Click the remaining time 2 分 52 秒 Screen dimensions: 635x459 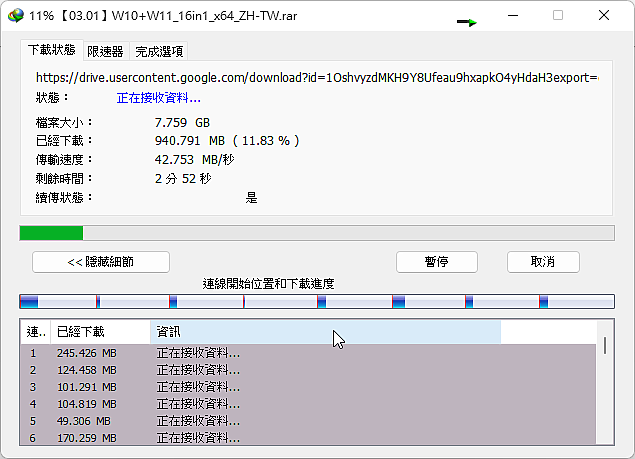tap(183, 179)
